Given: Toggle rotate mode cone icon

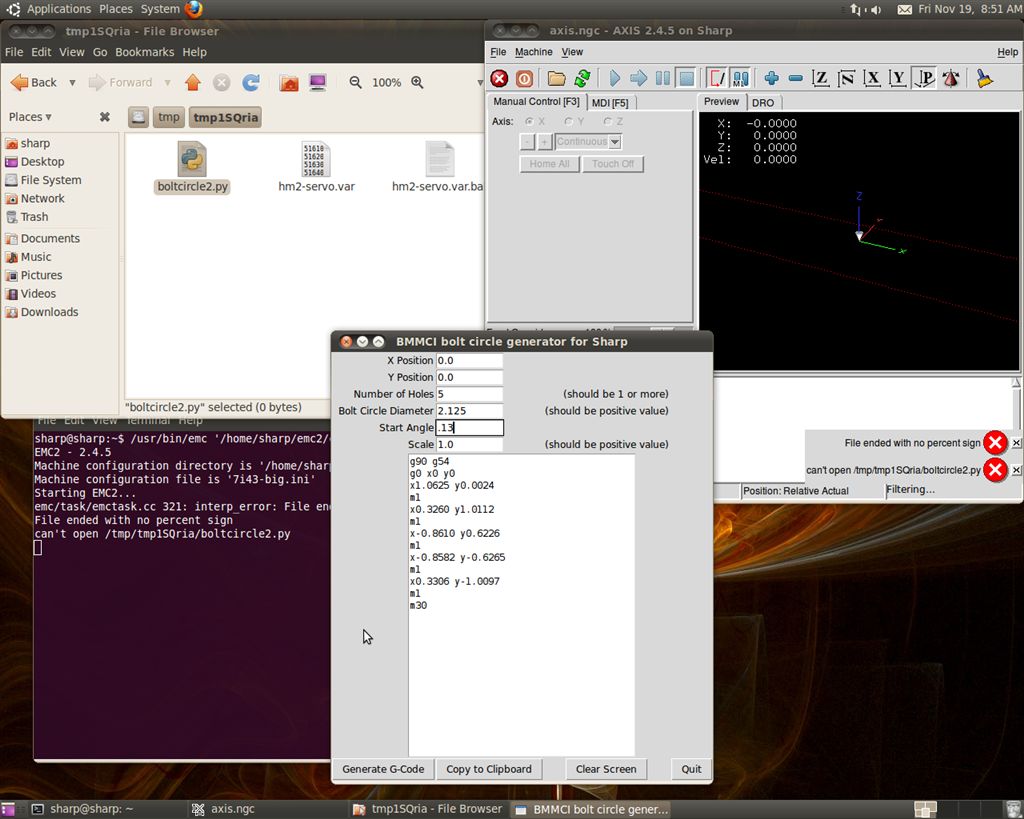Looking at the screenshot, I should (x=951, y=78).
